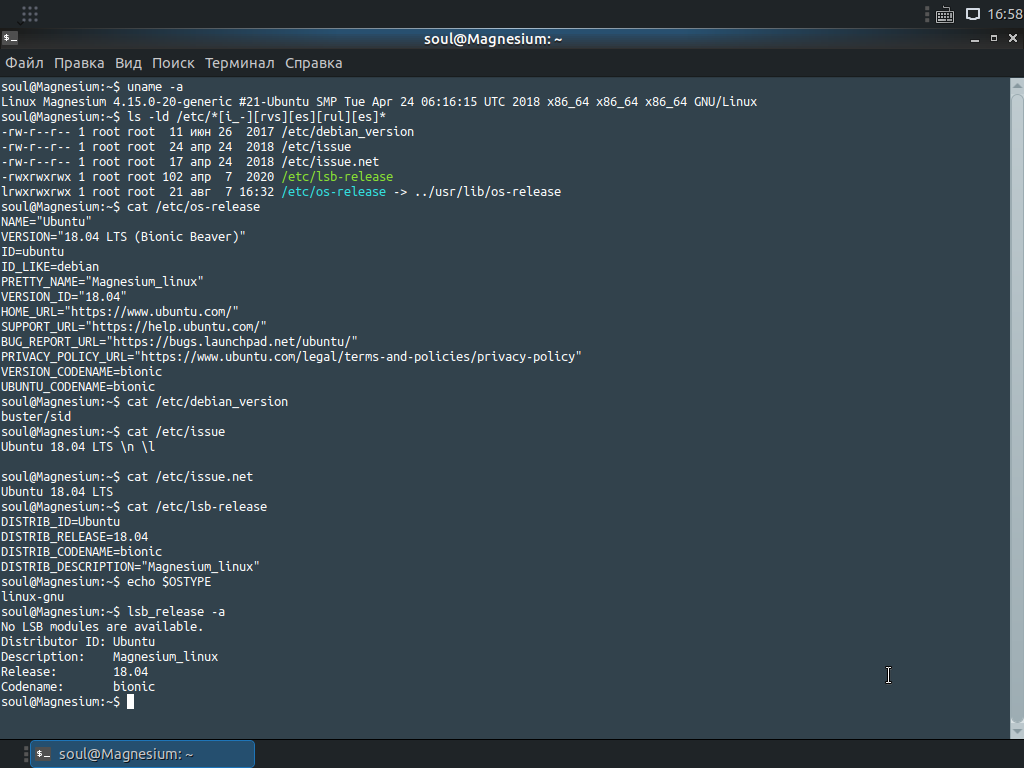The image size is (1024, 768).
Task: Maximize the terminal window
Action: tap(994, 39)
